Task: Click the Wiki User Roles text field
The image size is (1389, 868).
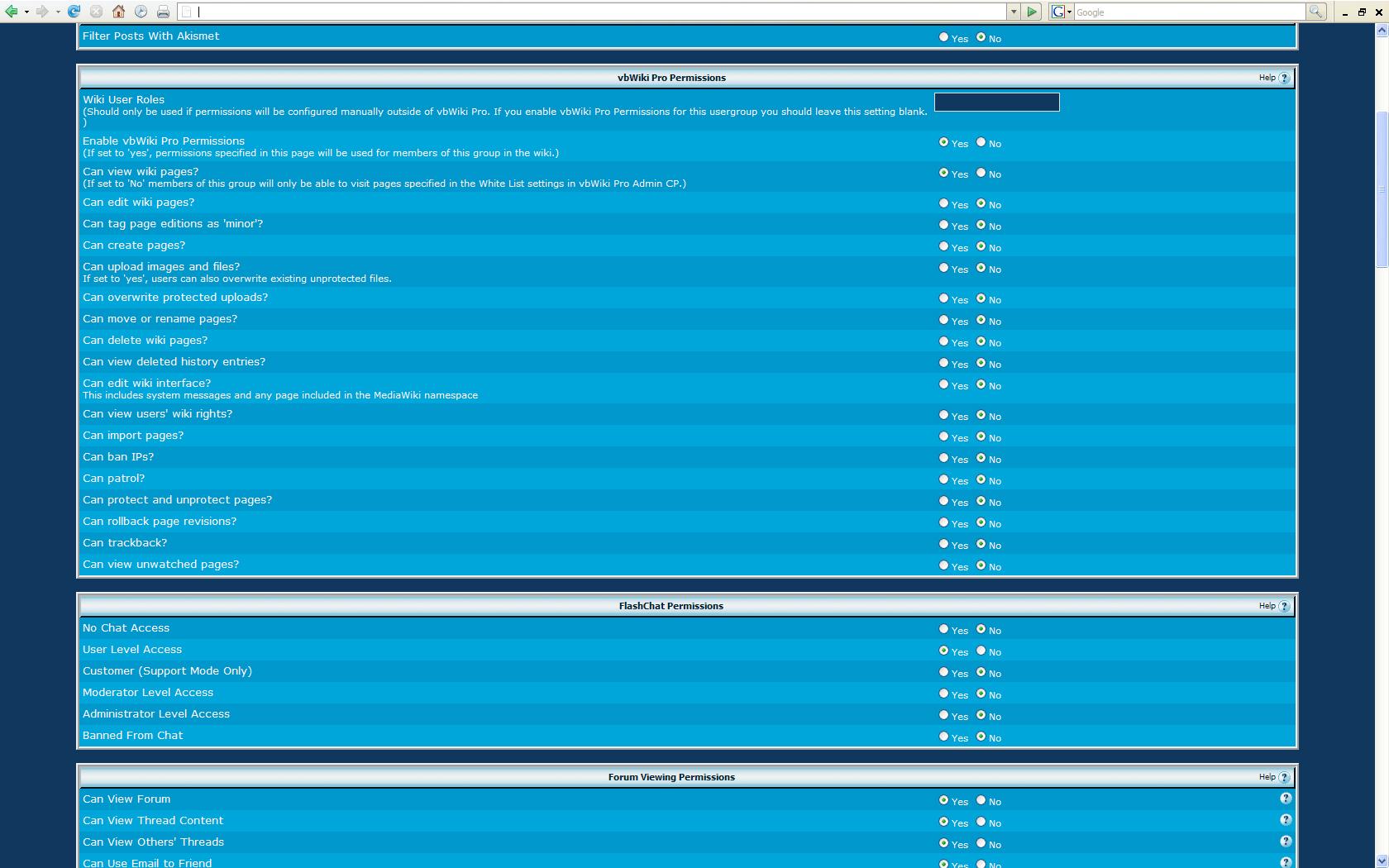Action: coord(996,102)
